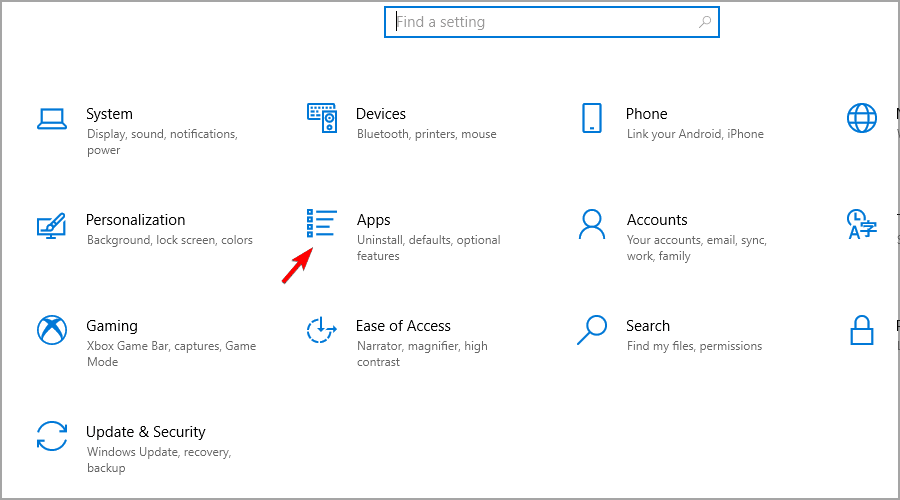This screenshot has height=500, width=900.
Task: Click the Gaming Xbox icon
Action: 52,330
